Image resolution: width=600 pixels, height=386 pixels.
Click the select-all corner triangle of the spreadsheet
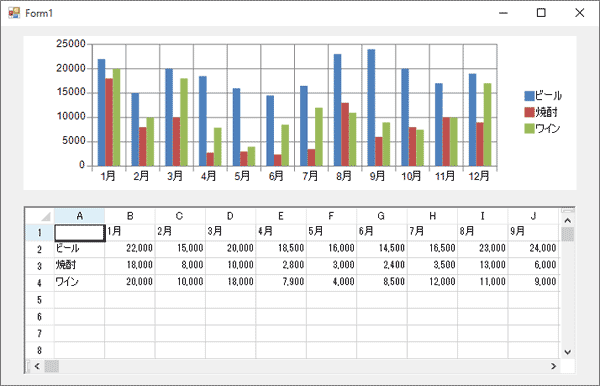[46, 217]
